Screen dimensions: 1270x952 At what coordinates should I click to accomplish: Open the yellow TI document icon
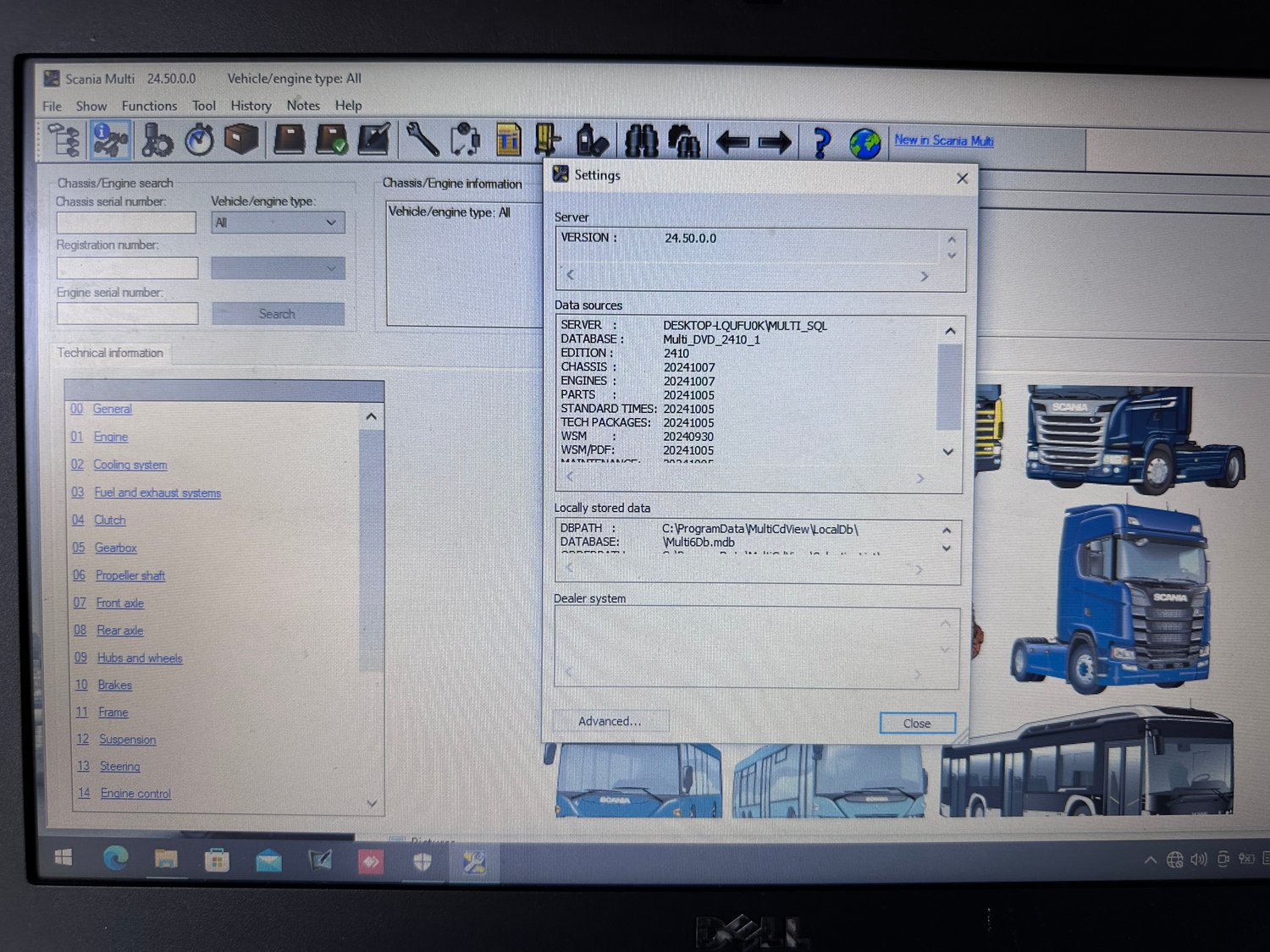click(x=508, y=140)
